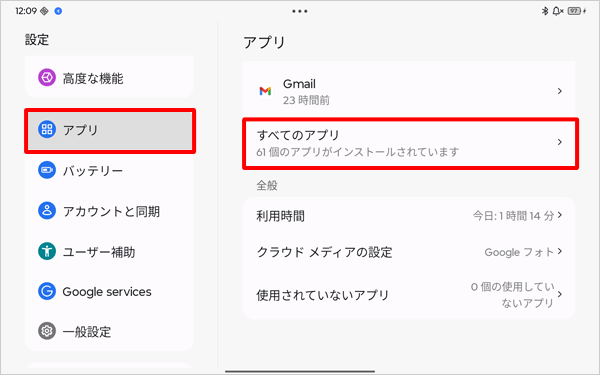The image size is (600, 375).
Task: Select 一般設定 in sidebar
Action: coord(109,331)
